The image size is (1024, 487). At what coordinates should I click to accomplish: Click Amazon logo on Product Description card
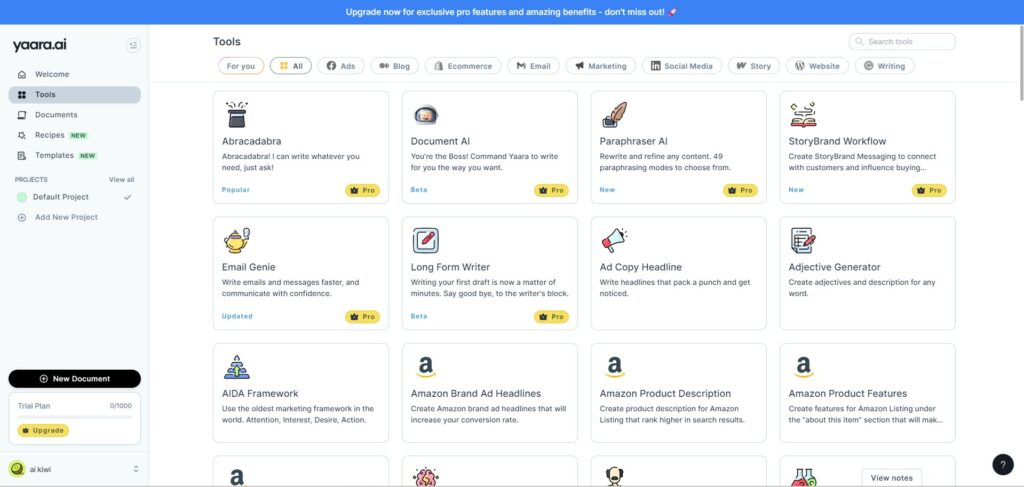pyautogui.click(x=615, y=367)
